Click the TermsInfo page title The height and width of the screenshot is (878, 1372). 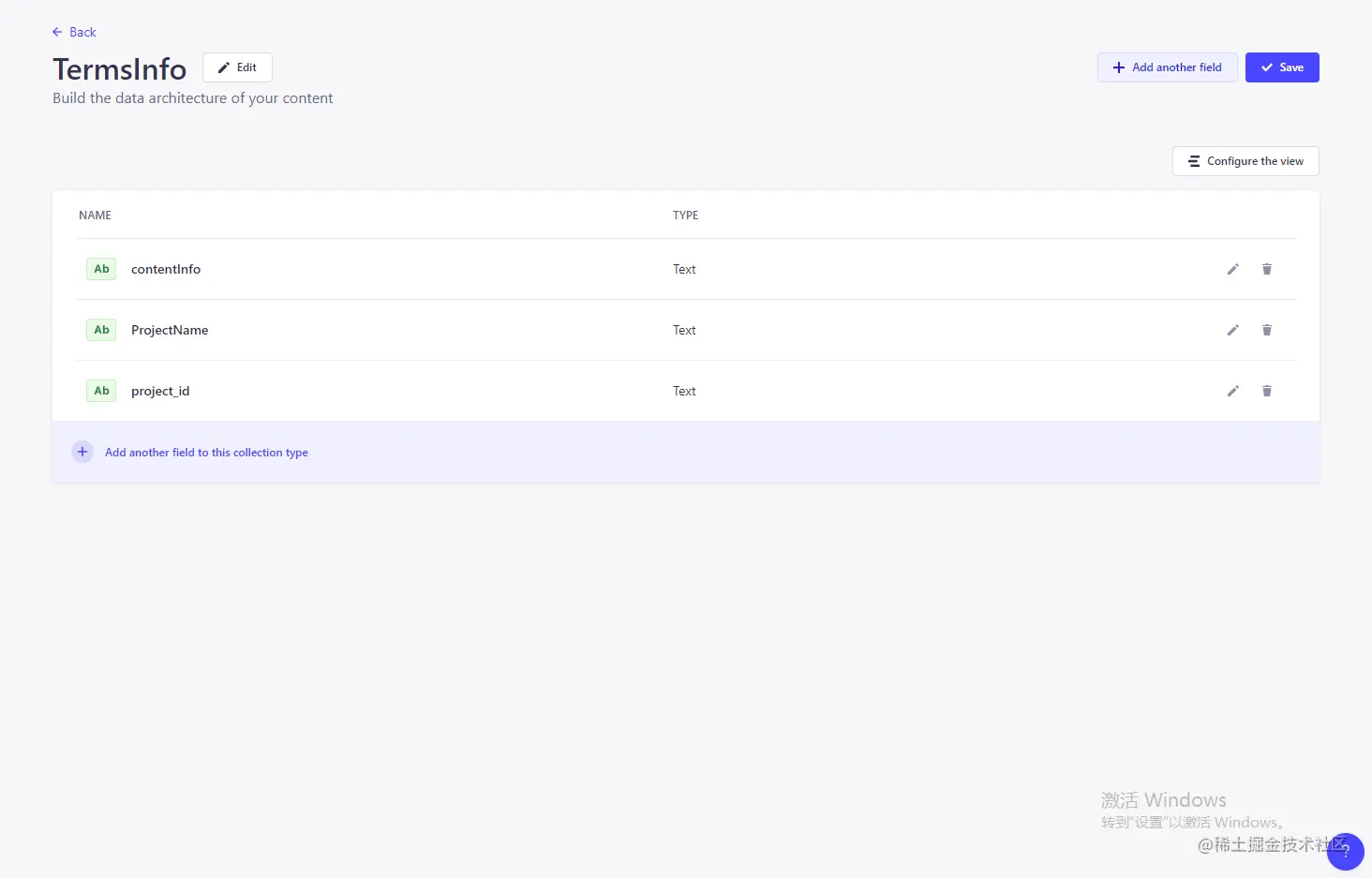[120, 68]
